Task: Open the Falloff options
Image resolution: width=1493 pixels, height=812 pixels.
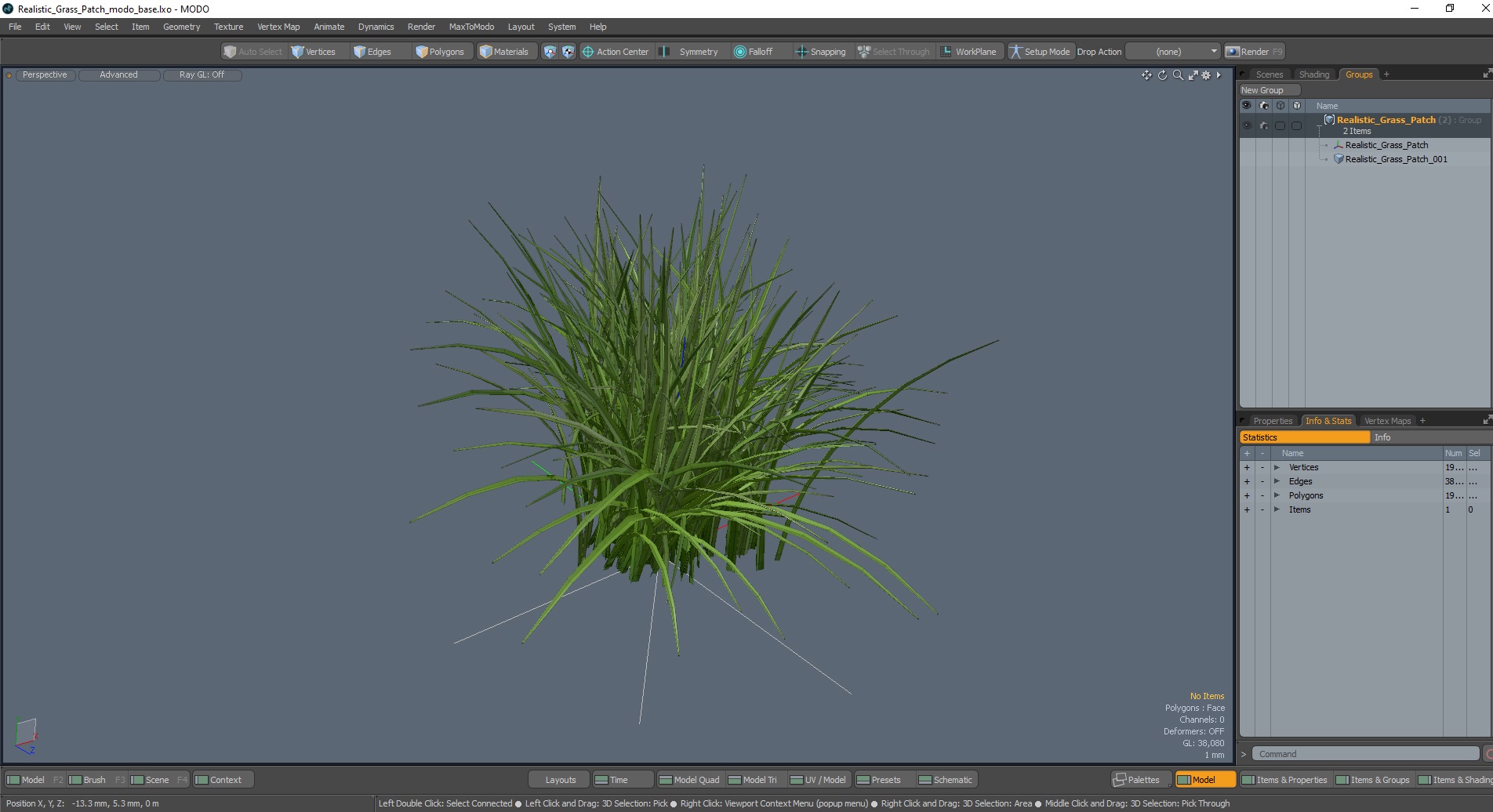Action: tap(754, 52)
